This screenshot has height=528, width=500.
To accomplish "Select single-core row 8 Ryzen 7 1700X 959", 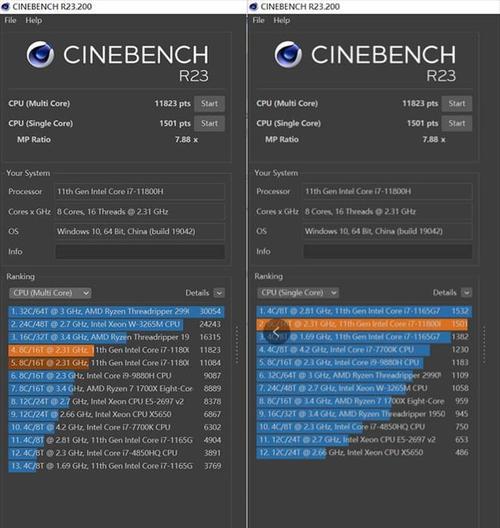I will click(x=364, y=401).
